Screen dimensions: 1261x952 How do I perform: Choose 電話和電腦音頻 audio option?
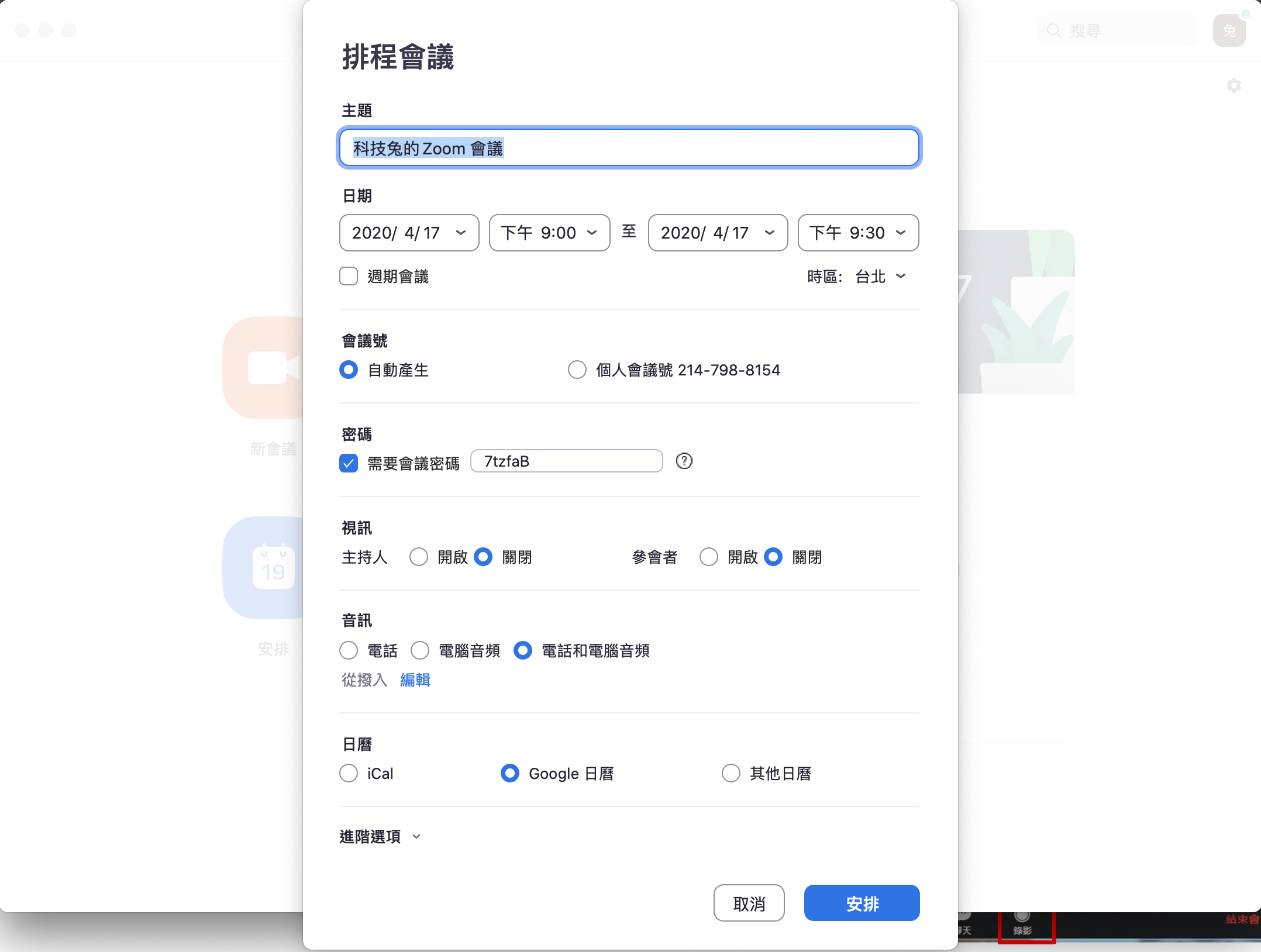(523, 650)
